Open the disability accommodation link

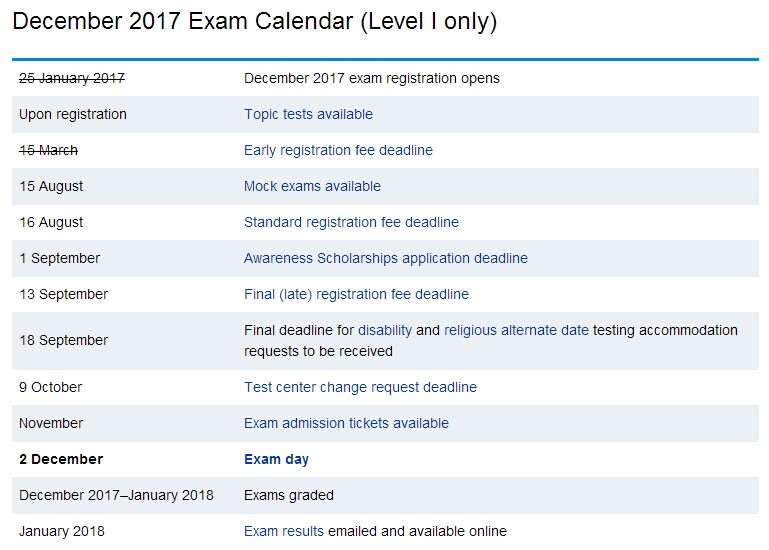pyautogui.click(x=385, y=330)
